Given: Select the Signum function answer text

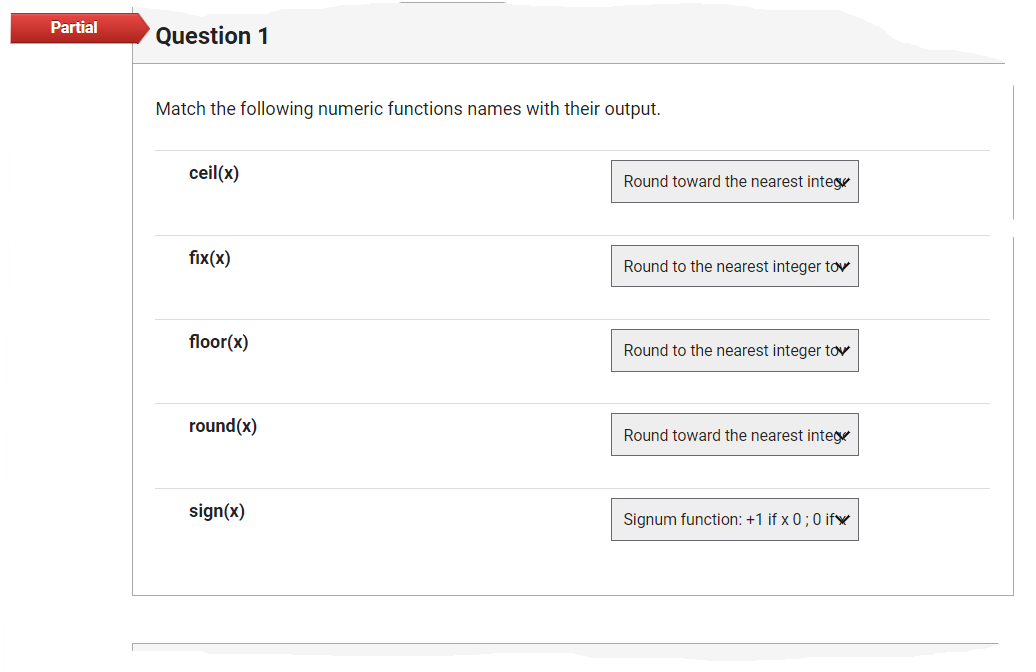Looking at the screenshot, I should [729, 520].
